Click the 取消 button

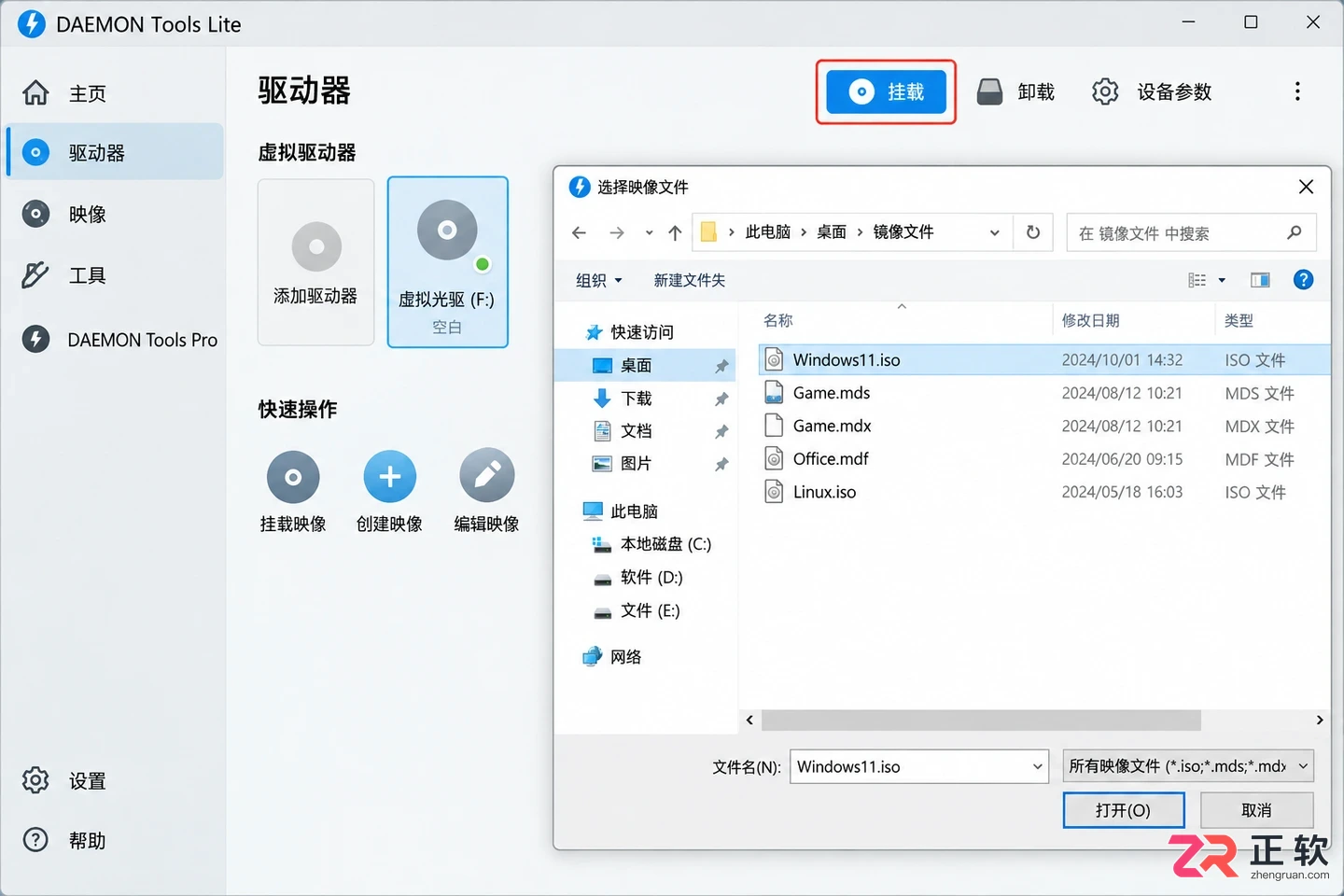pyautogui.click(x=1256, y=810)
